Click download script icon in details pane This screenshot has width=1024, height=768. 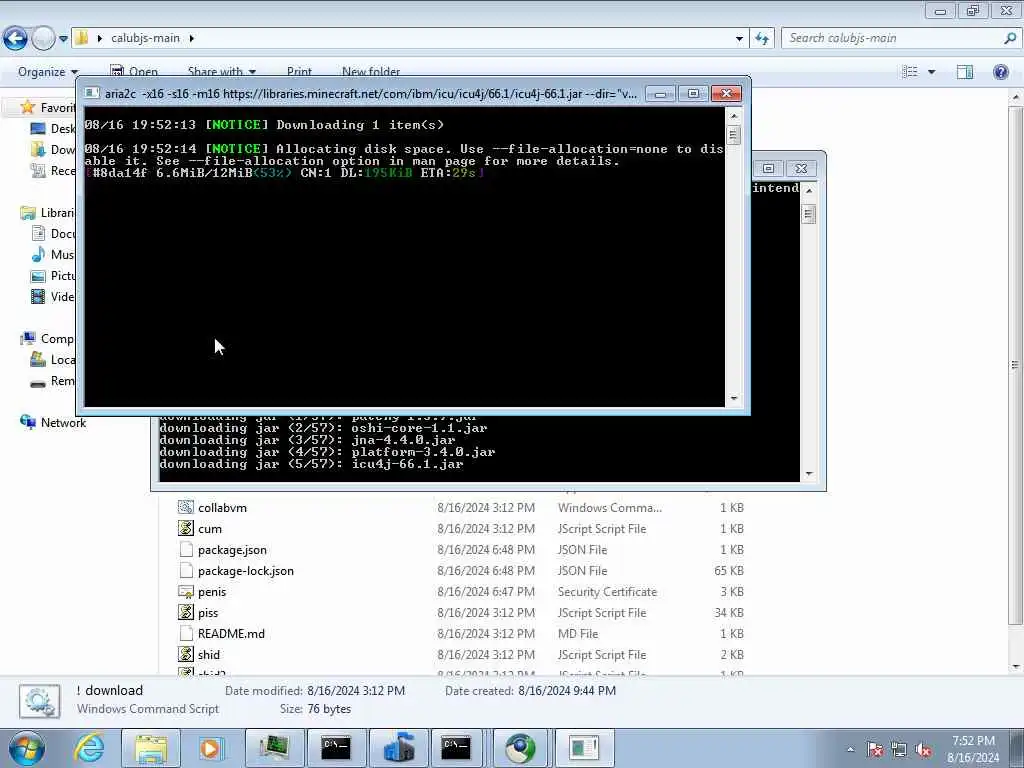pyautogui.click(x=39, y=701)
